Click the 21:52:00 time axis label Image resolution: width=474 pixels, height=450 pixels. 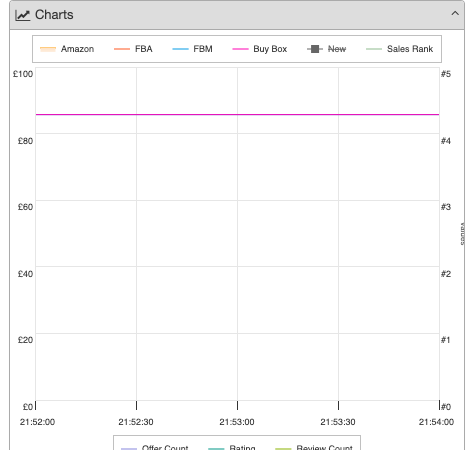click(37, 422)
